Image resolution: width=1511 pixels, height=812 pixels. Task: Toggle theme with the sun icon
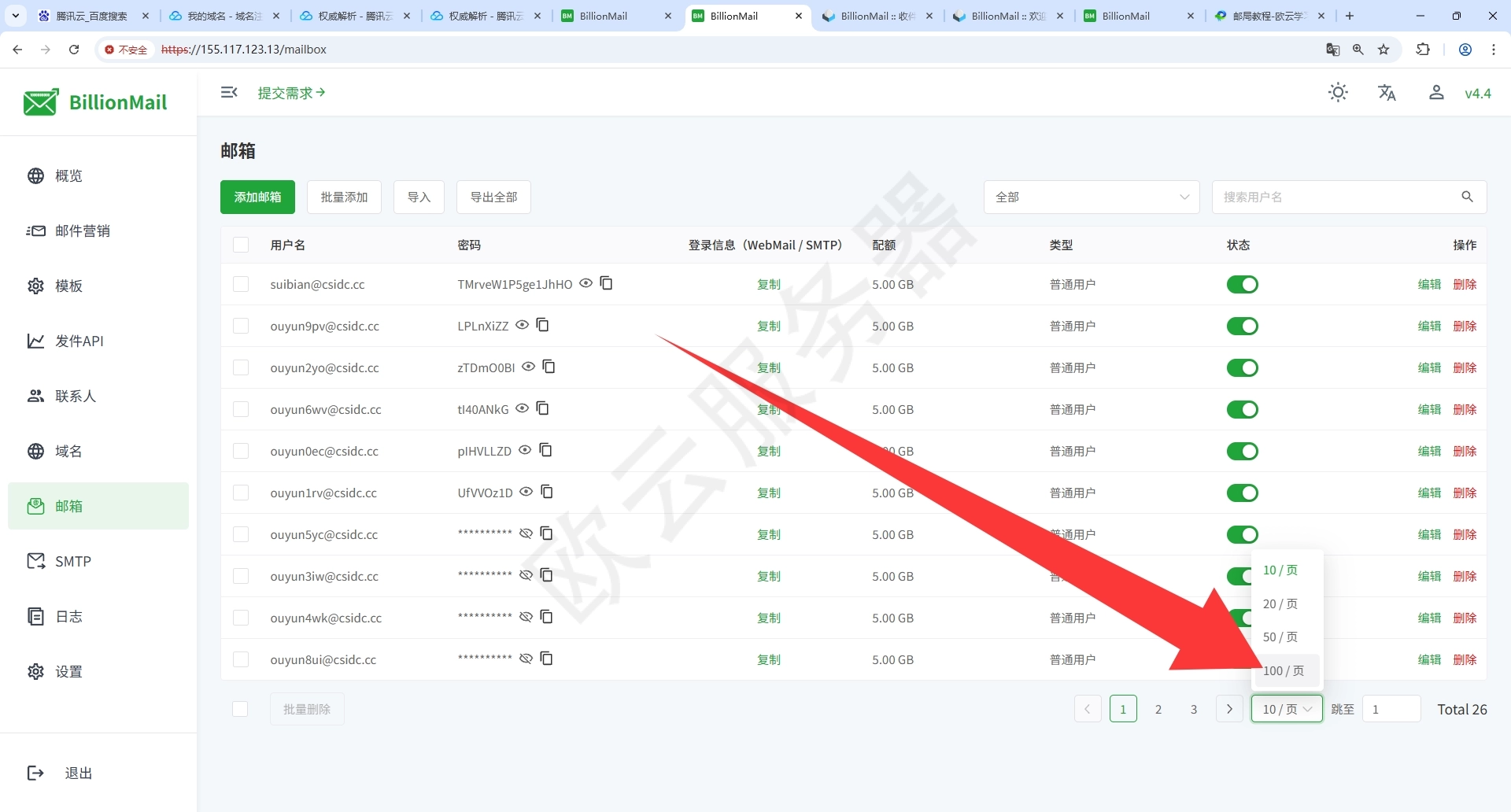point(1338,92)
